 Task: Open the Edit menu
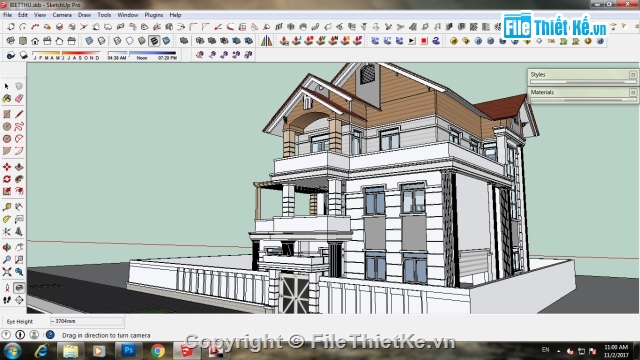(x=23, y=15)
